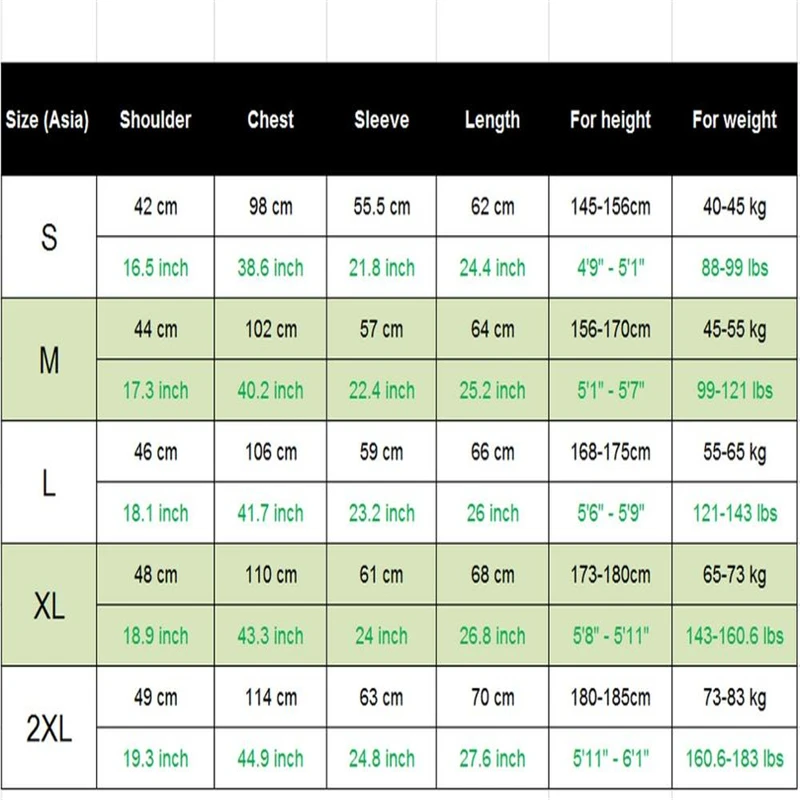Click the 2XL size row label
Screen dimensions: 800x800
coord(48,729)
